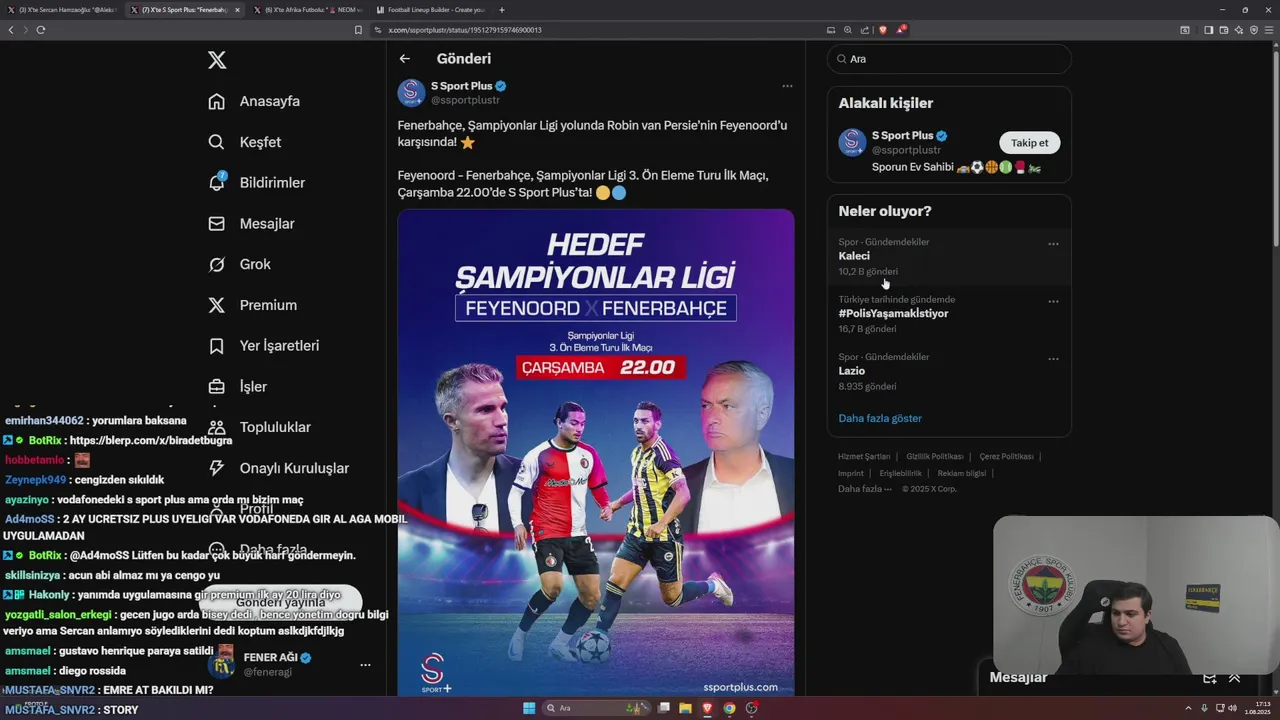Open more options for #PolisYaşamakİstiyor trend
This screenshot has width=1280, height=720.
point(1053,301)
